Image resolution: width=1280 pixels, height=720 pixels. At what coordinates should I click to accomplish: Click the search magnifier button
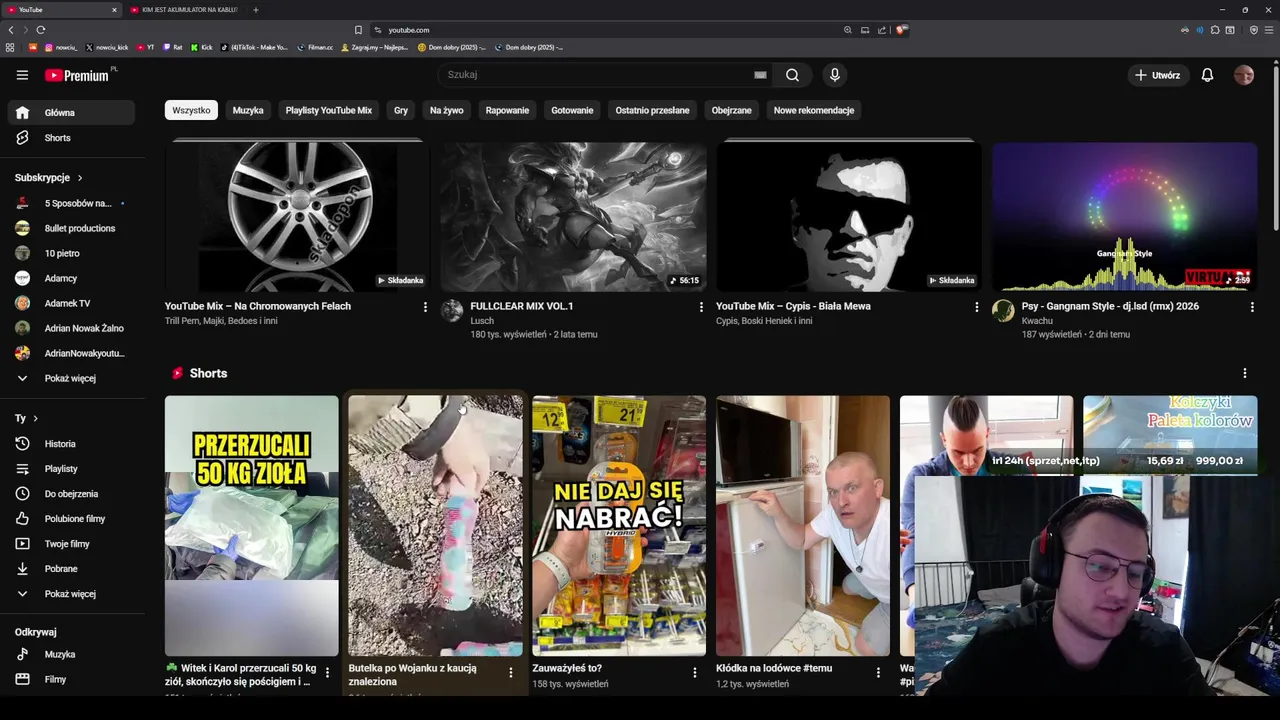click(792, 75)
